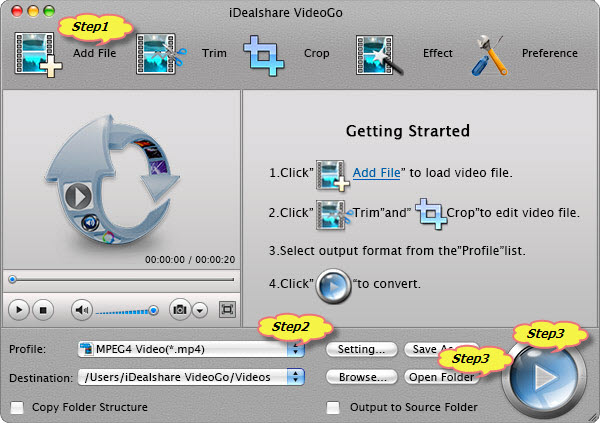The image size is (600, 423).
Task: Stop the preview playback
Action: click(43, 310)
